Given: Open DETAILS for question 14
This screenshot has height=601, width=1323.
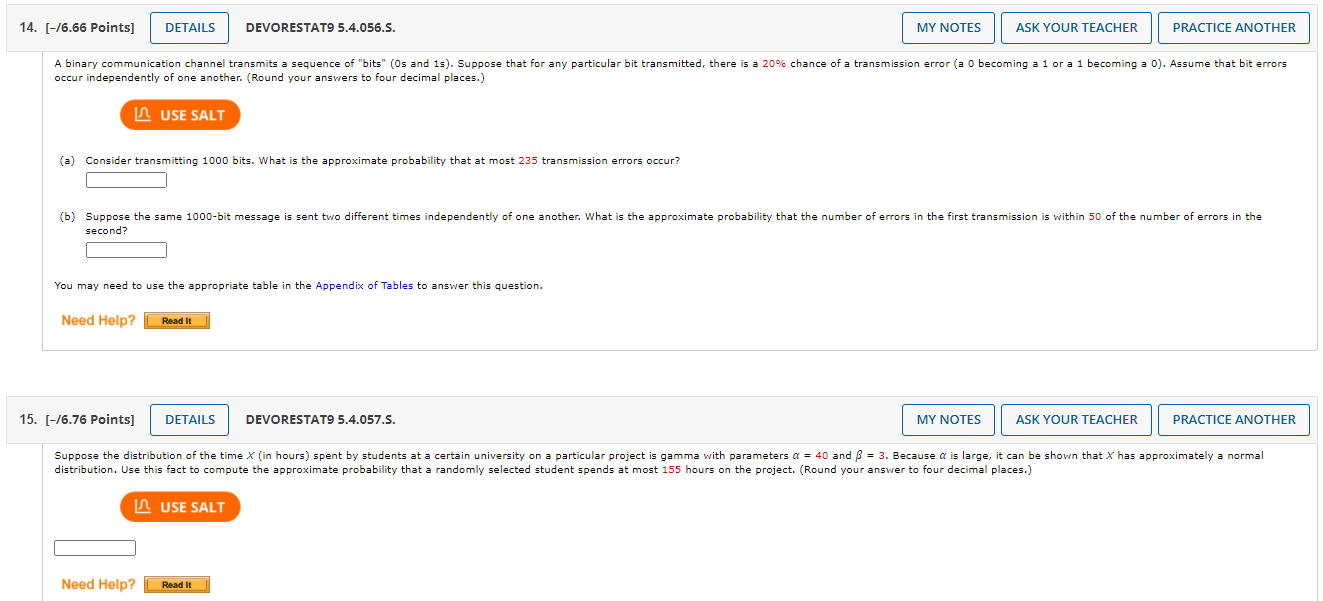Looking at the screenshot, I should tap(189, 27).
